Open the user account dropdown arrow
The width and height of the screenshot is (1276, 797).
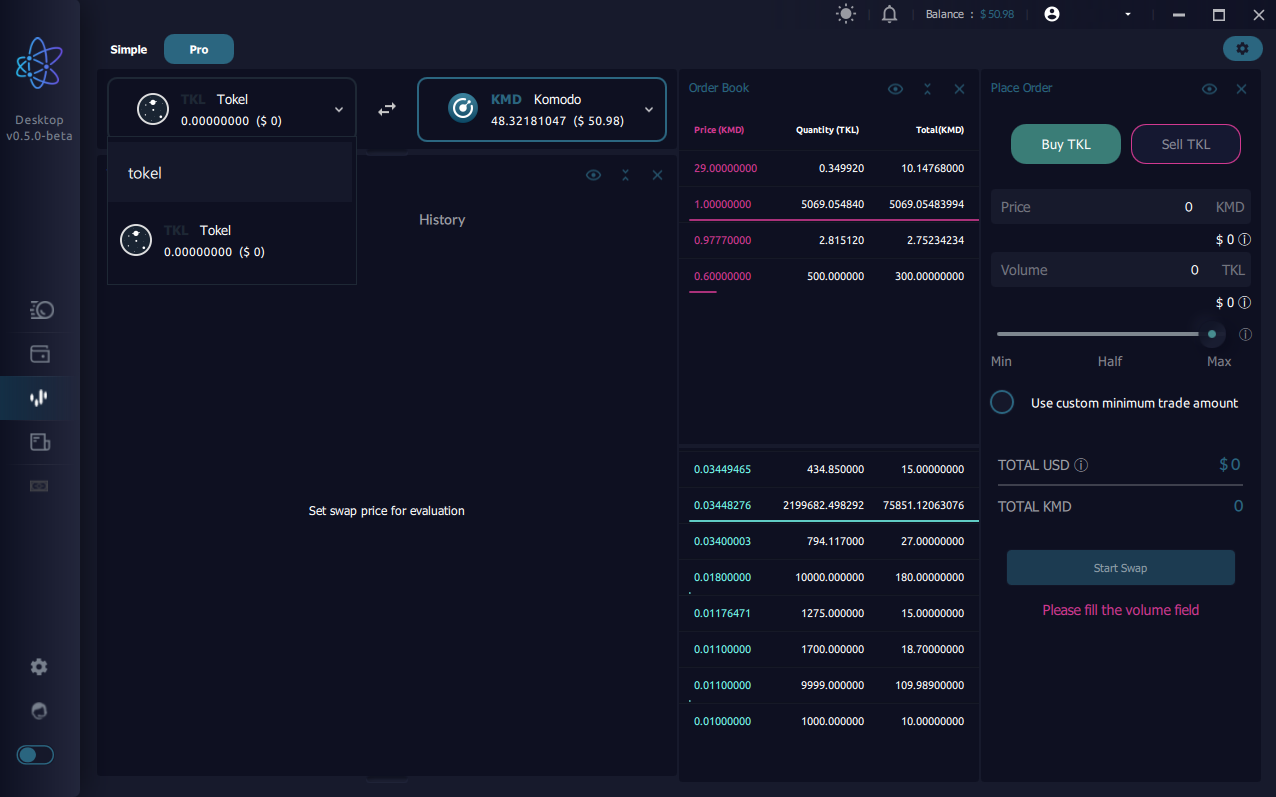coord(1128,15)
